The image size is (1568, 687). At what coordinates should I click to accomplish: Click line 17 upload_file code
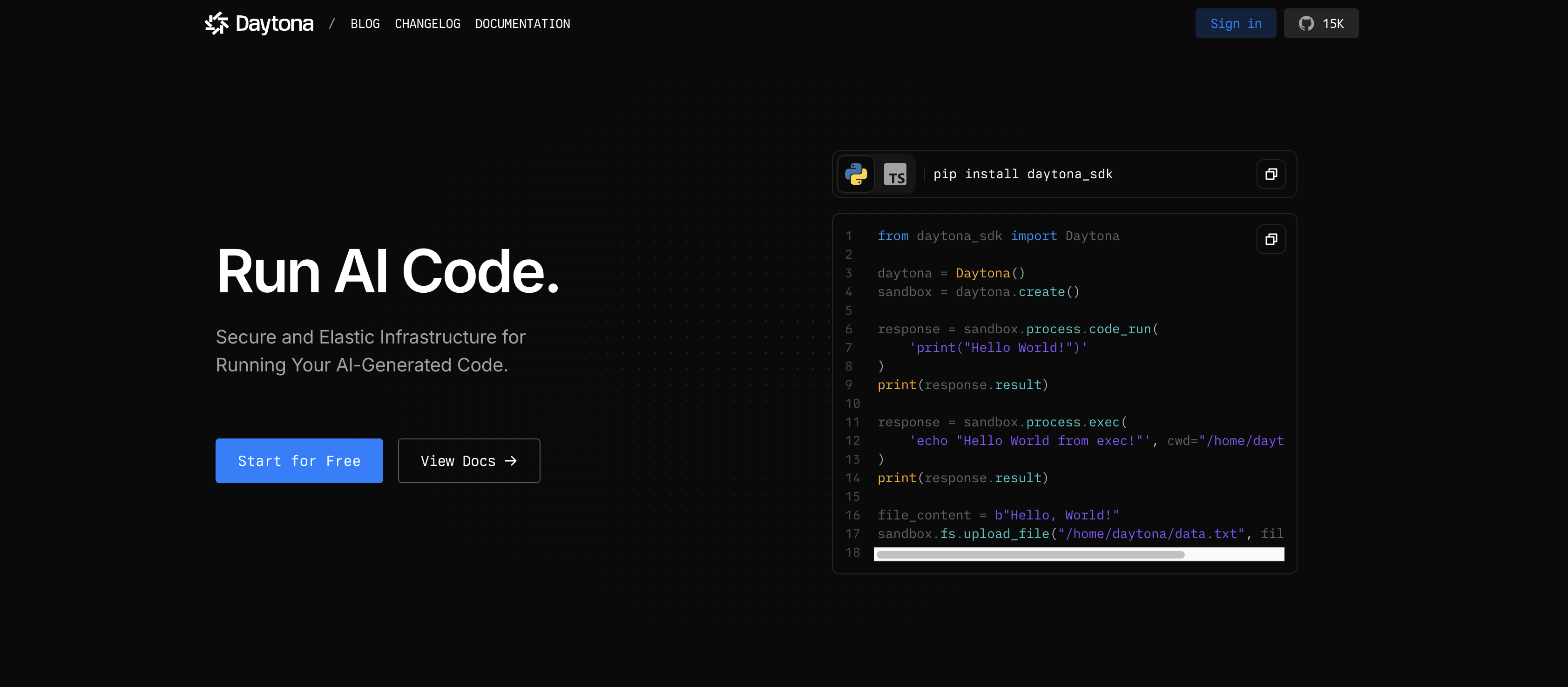tap(1006, 534)
